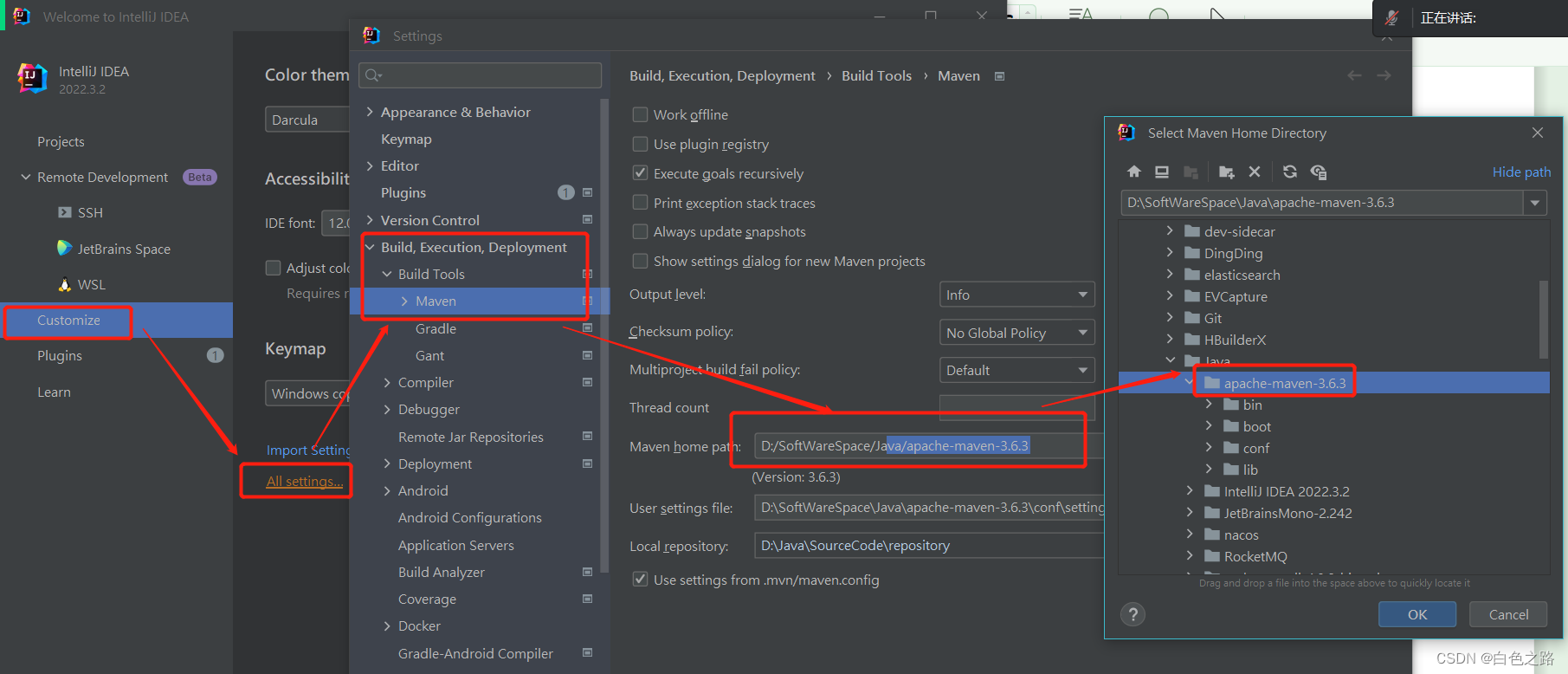Viewport: 1568px width, 674px height.
Task: Open the Customize tab in welcome window
Action: tap(116, 321)
